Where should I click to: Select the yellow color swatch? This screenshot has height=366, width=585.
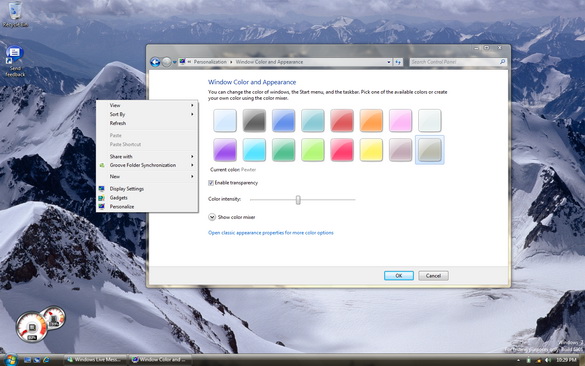(x=371, y=150)
